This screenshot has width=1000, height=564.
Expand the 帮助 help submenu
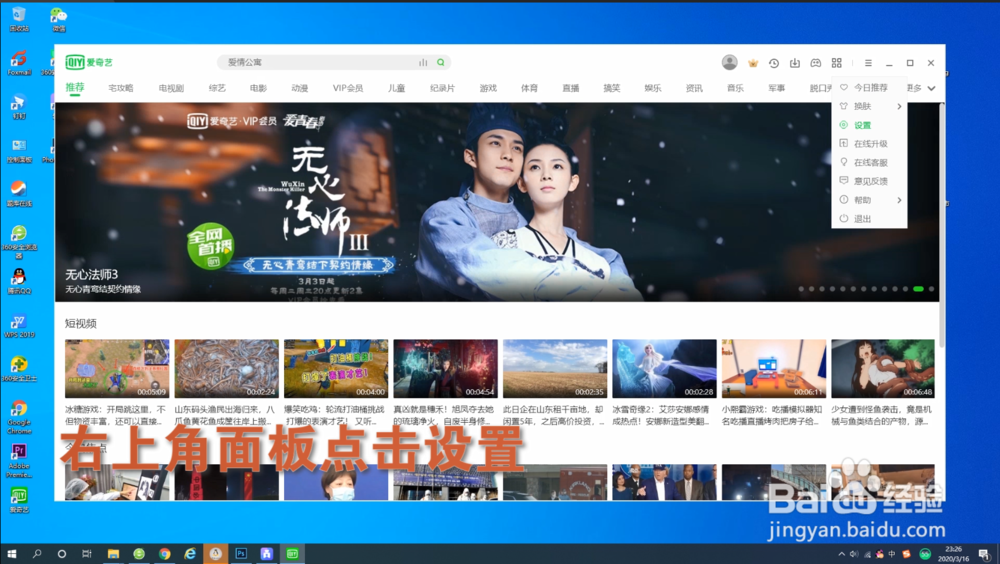pyautogui.click(x=870, y=200)
